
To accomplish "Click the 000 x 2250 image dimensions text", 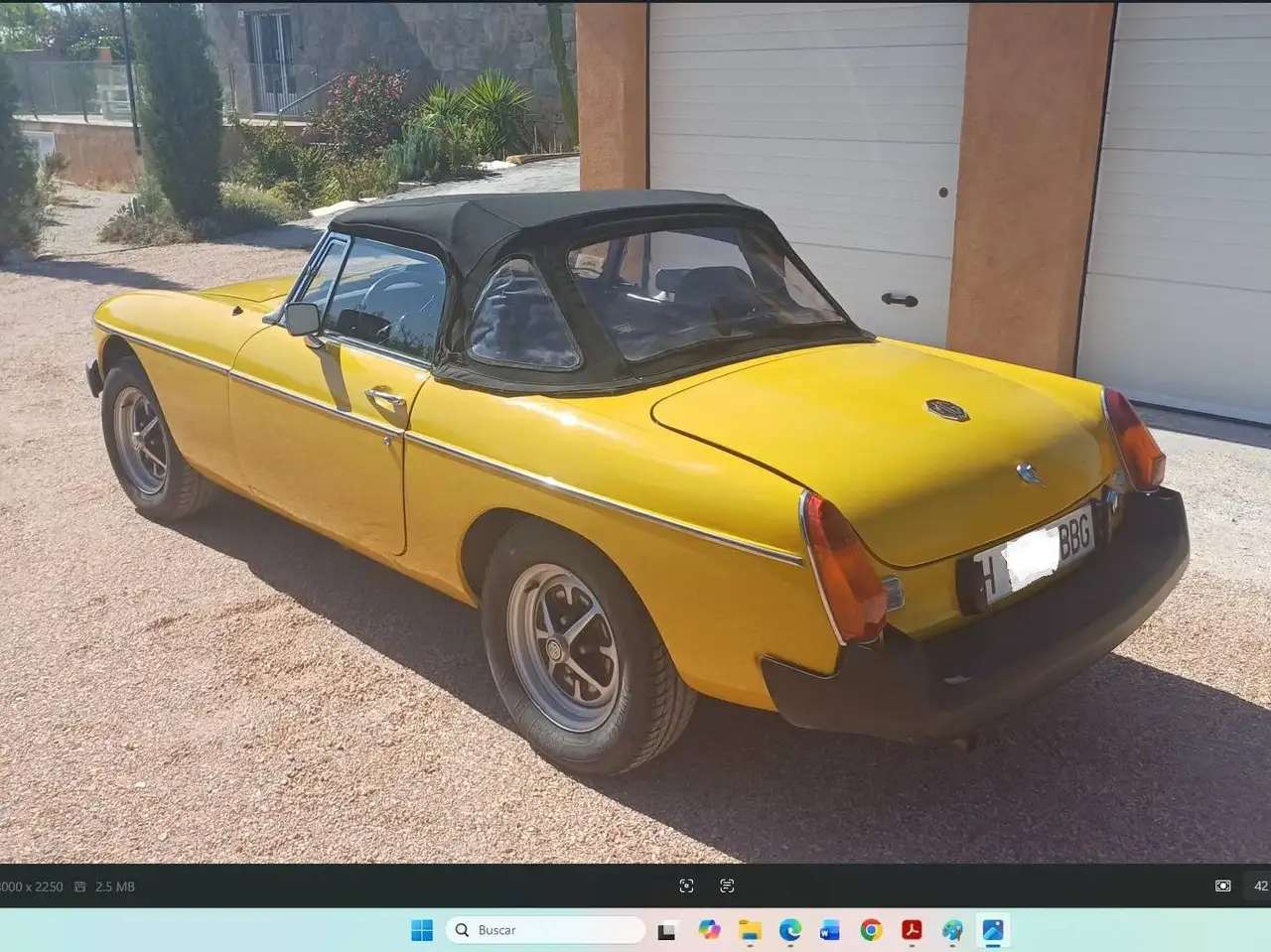I will click(x=32, y=886).
